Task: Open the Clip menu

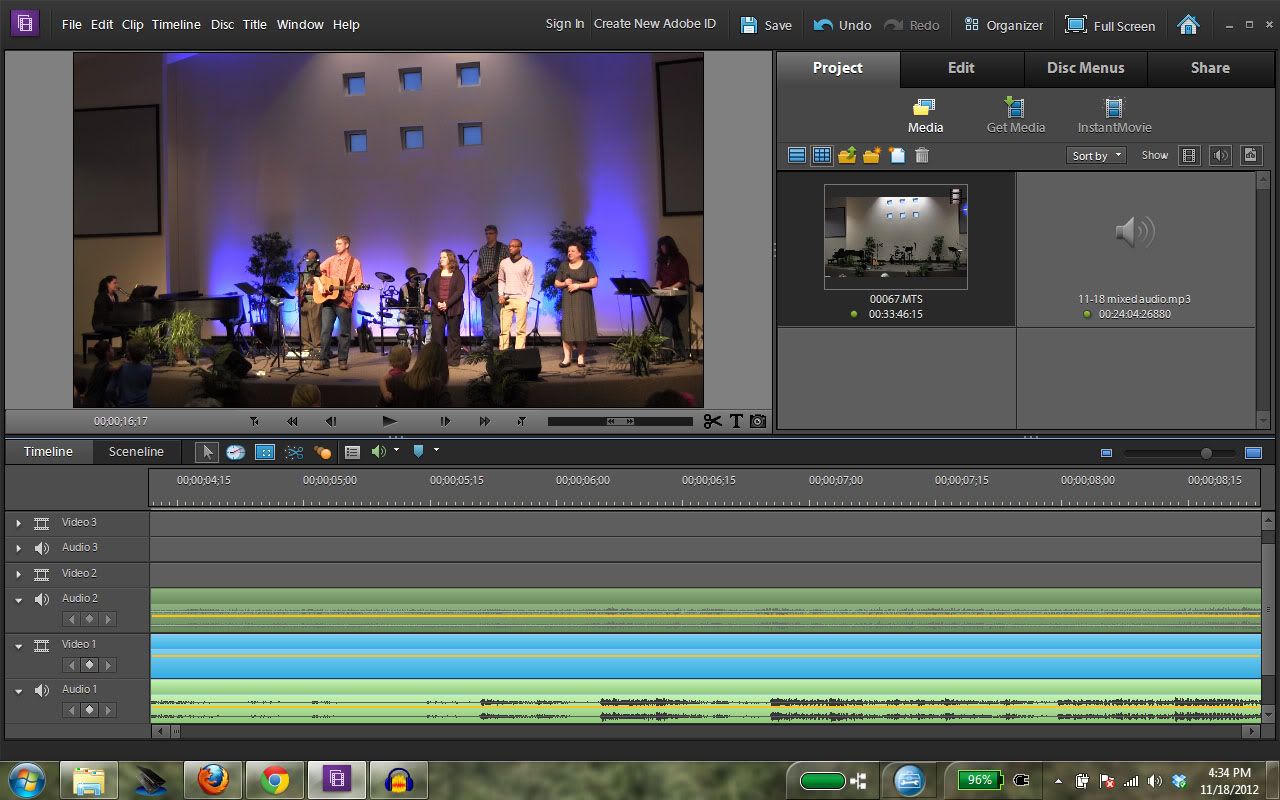Action: pos(133,24)
